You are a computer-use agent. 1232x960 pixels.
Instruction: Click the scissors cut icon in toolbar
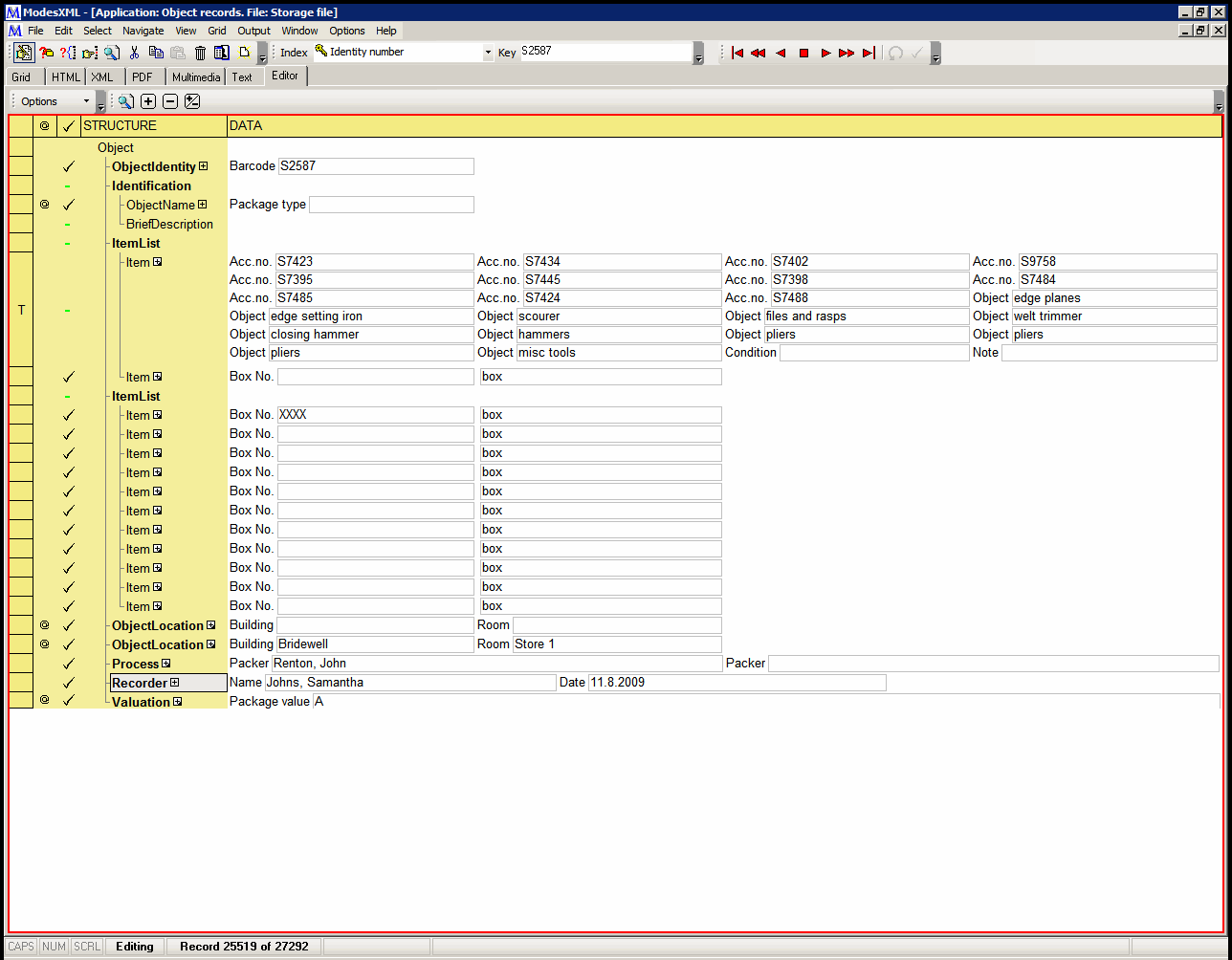click(134, 54)
